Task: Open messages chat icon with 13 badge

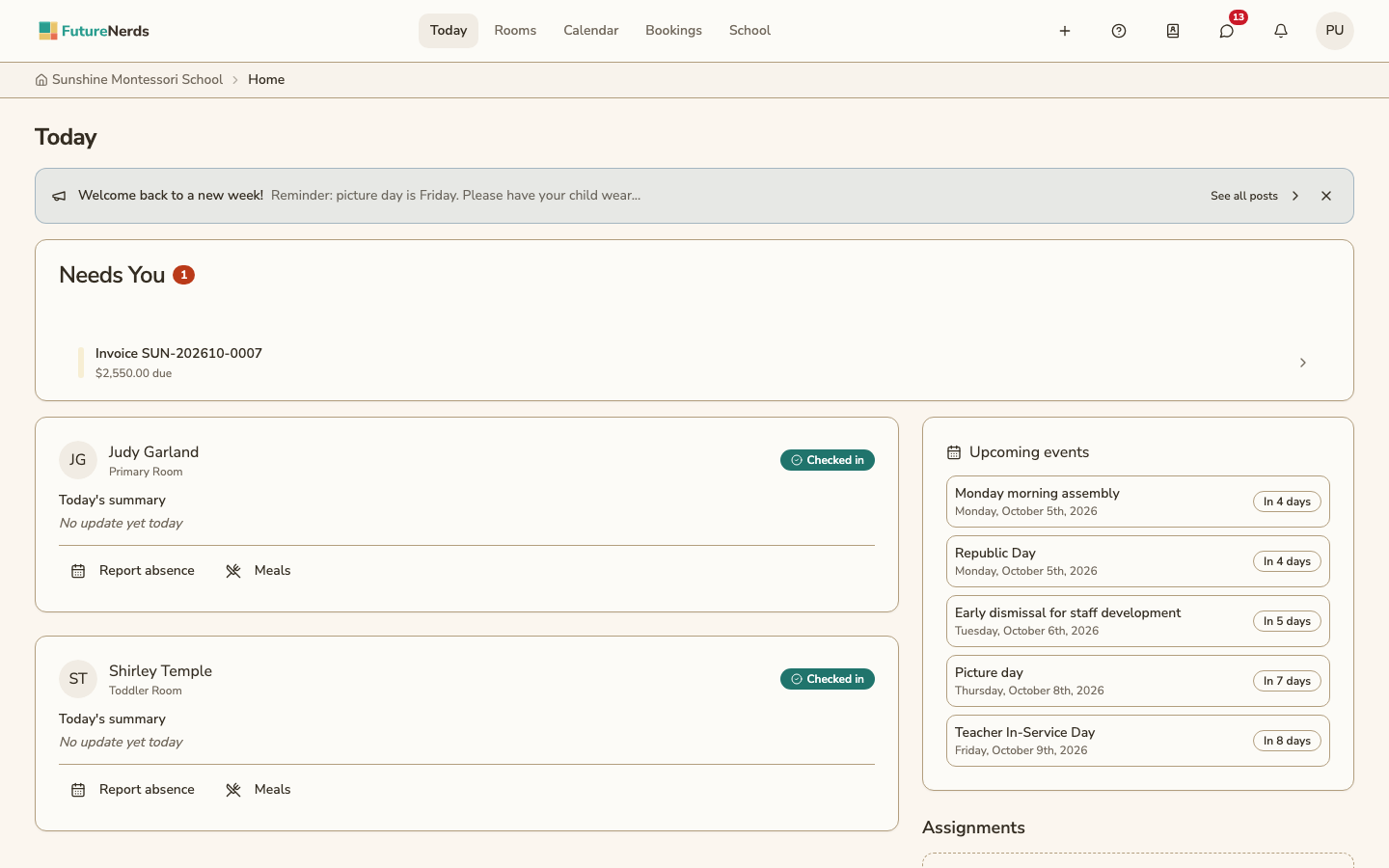Action: tap(1227, 31)
